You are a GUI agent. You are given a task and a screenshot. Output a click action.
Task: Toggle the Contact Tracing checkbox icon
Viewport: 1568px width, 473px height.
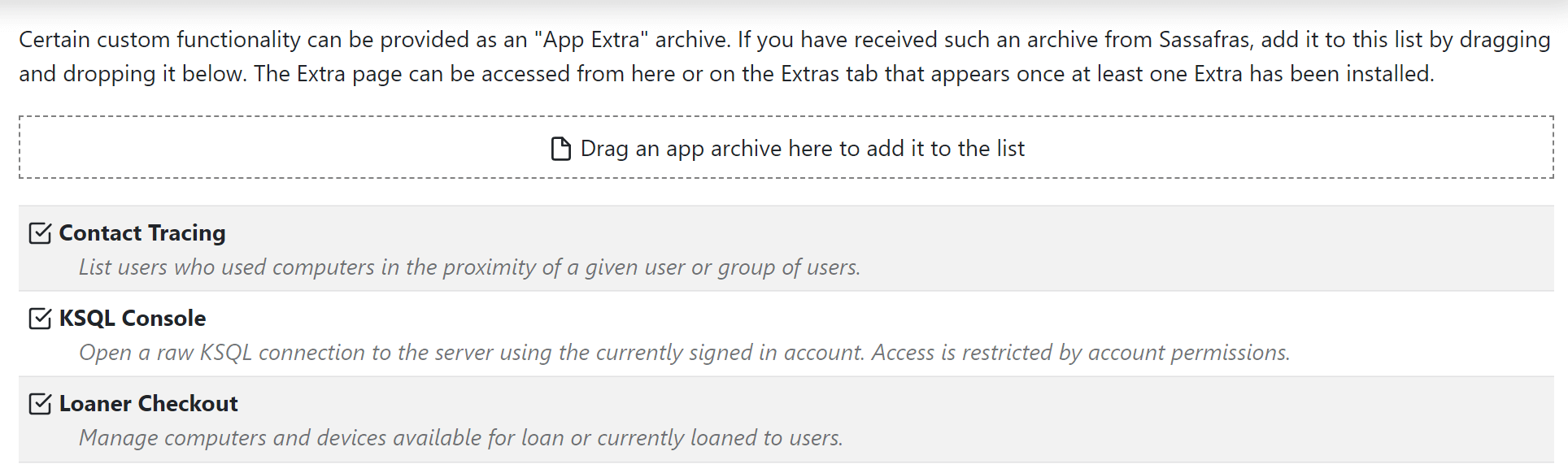pos(40,233)
